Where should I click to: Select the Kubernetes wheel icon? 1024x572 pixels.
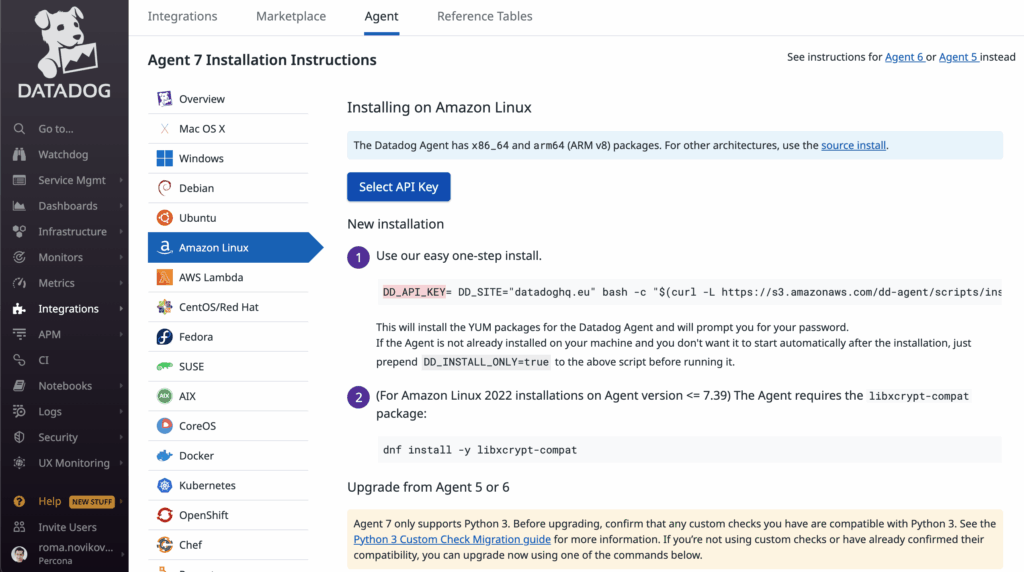pyautogui.click(x=165, y=486)
